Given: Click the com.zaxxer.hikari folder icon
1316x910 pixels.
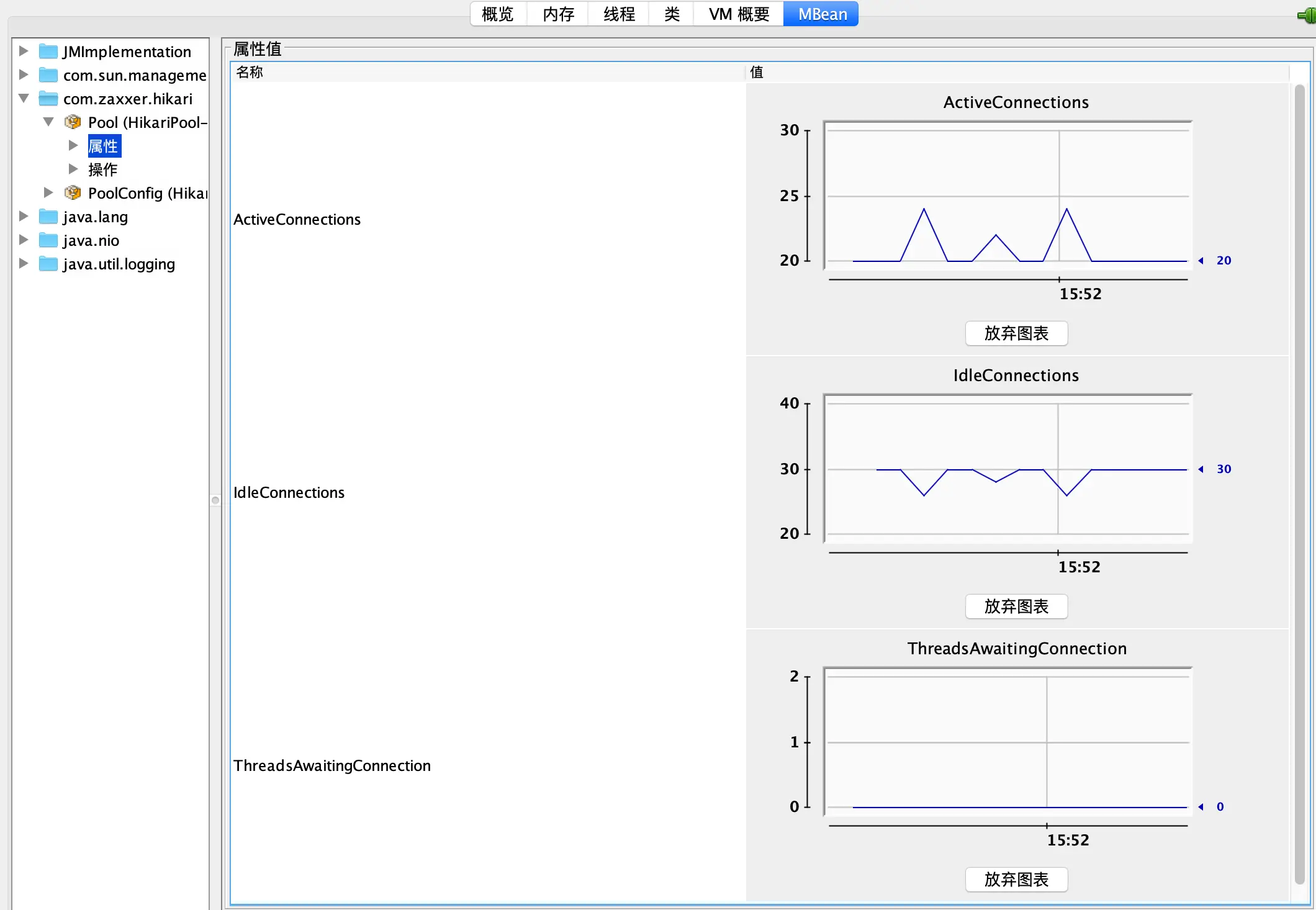Looking at the screenshot, I should (x=48, y=99).
